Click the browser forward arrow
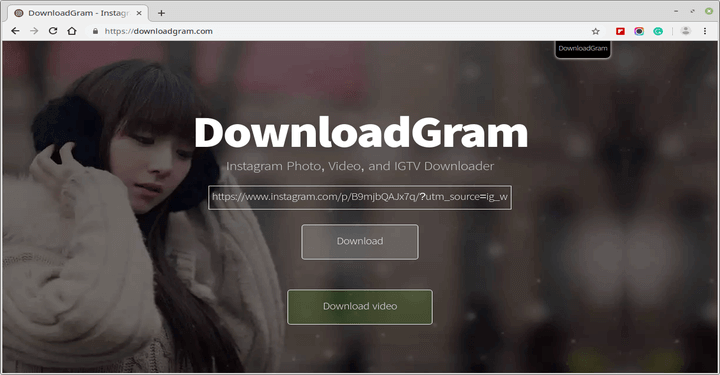The width and height of the screenshot is (720, 375). coord(34,31)
